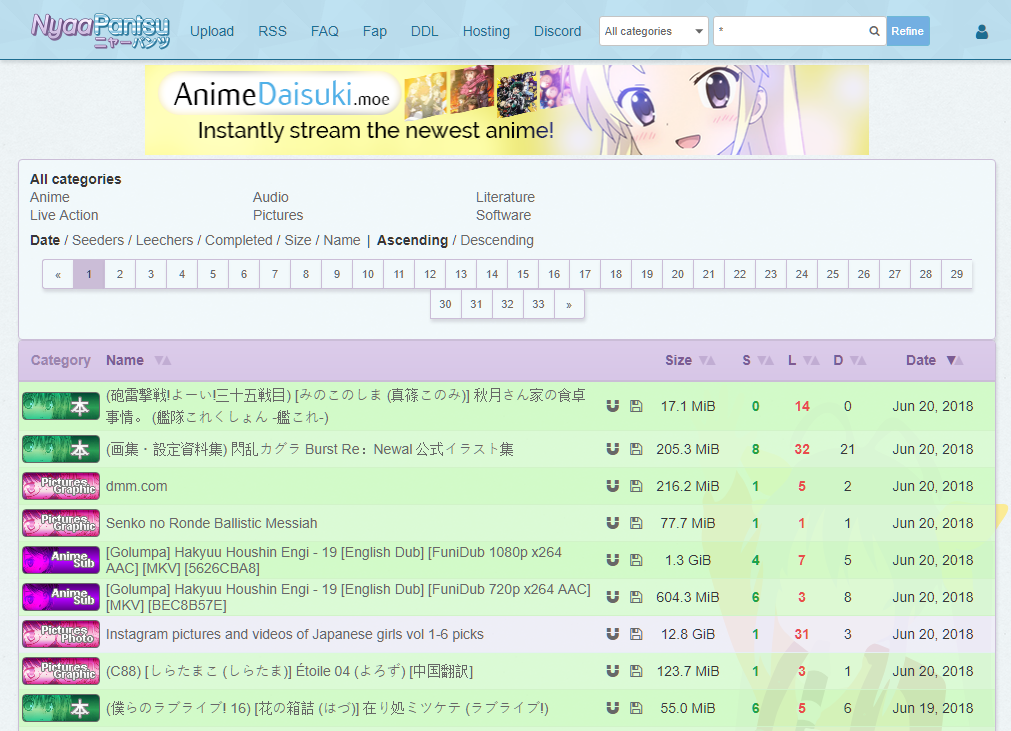Click the Refine search button
Image resolution: width=1011 pixels, height=731 pixels.
[x=908, y=31]
